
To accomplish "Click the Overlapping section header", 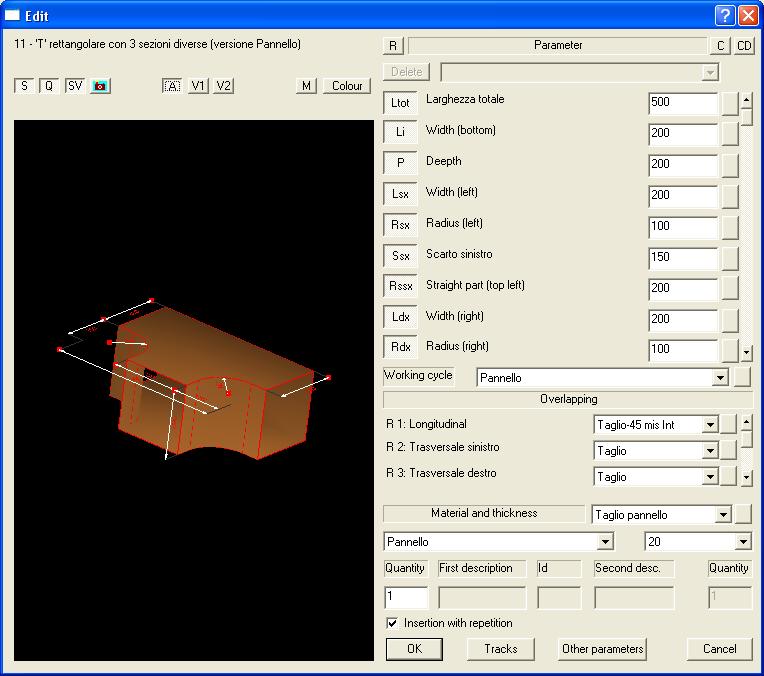I will 568,399.
